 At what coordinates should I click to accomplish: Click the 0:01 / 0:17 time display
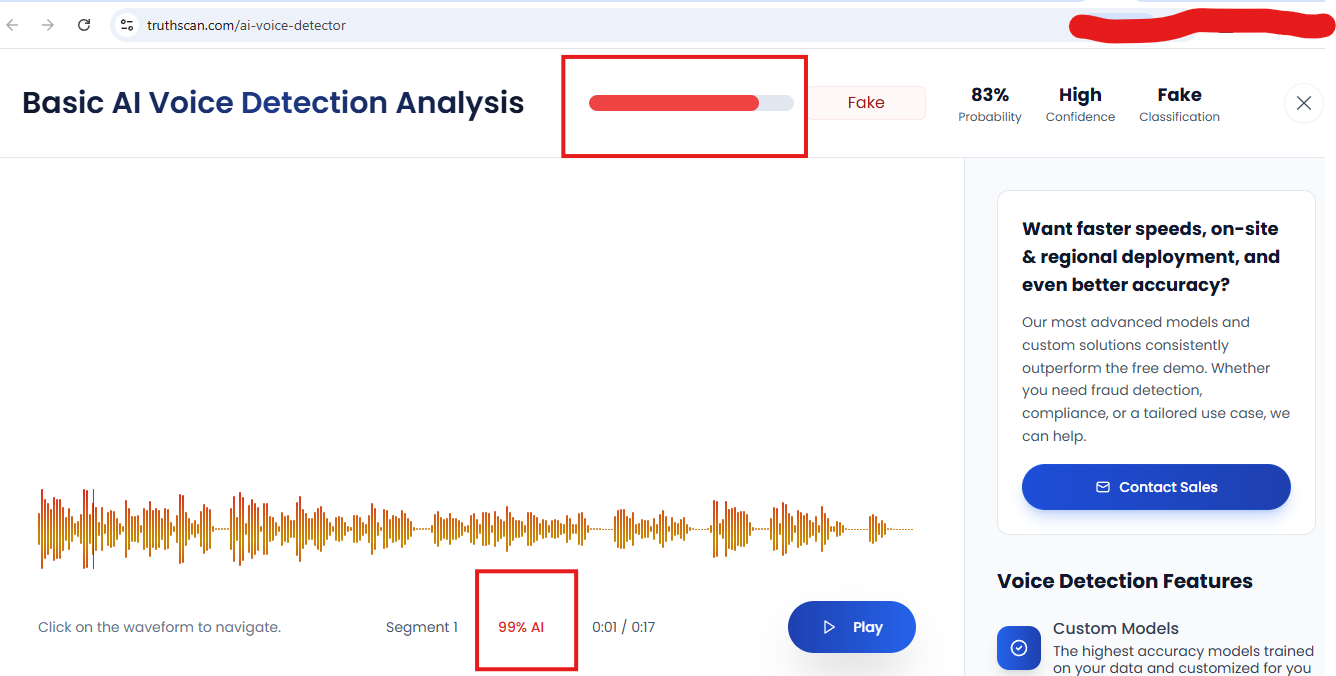tap(623, 627)
